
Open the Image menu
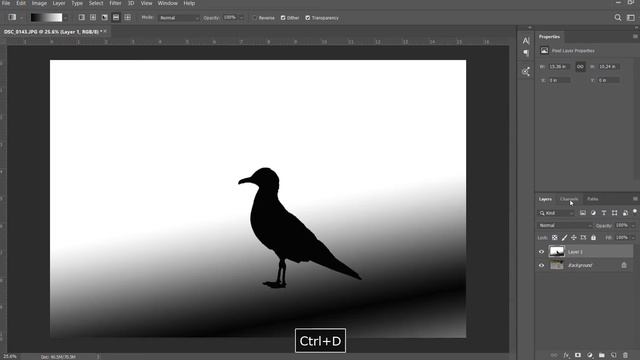pos(39,3)
